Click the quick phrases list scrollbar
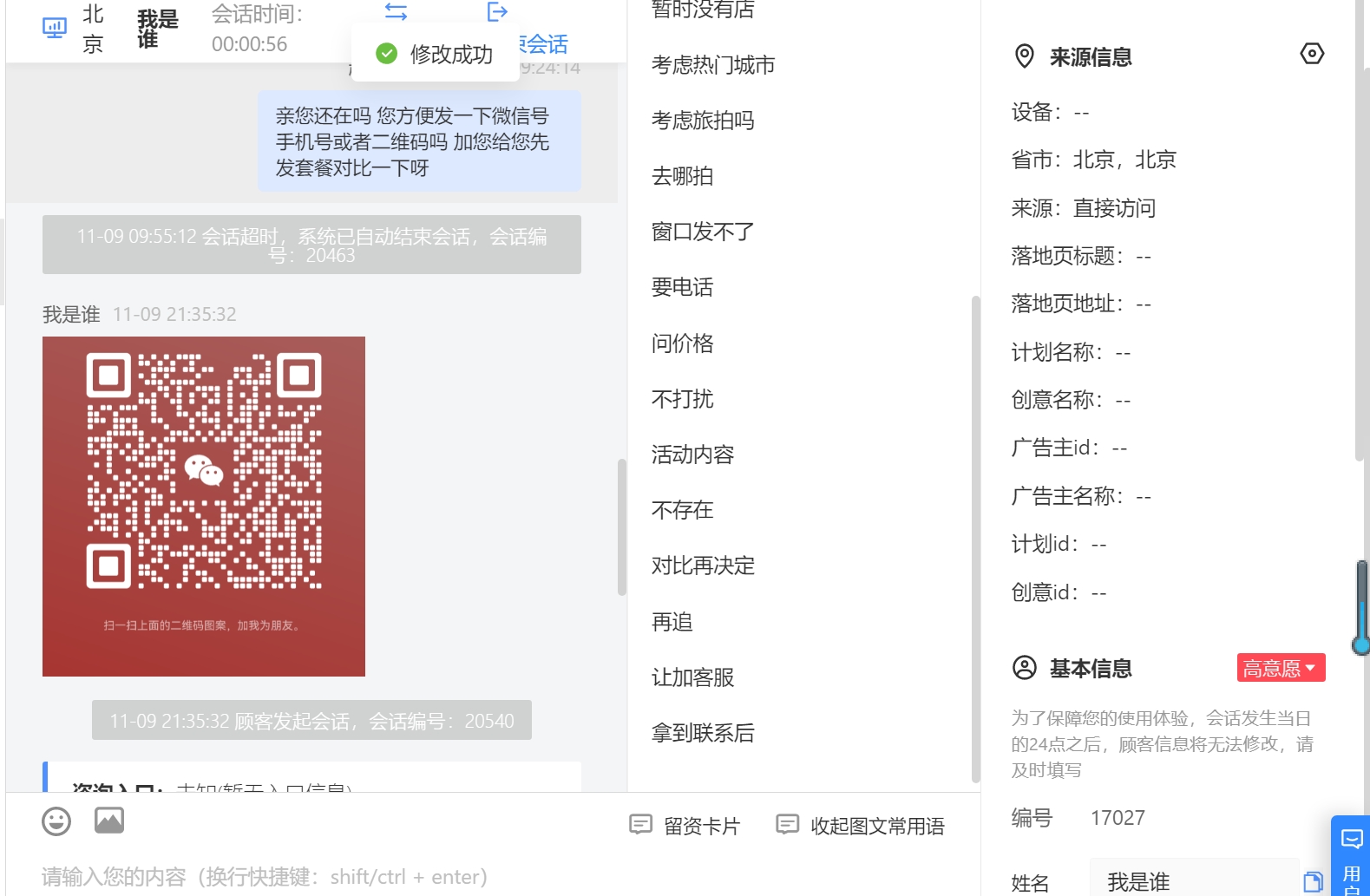The width and height of the screenshot is (1370, 896). (975, 538)
